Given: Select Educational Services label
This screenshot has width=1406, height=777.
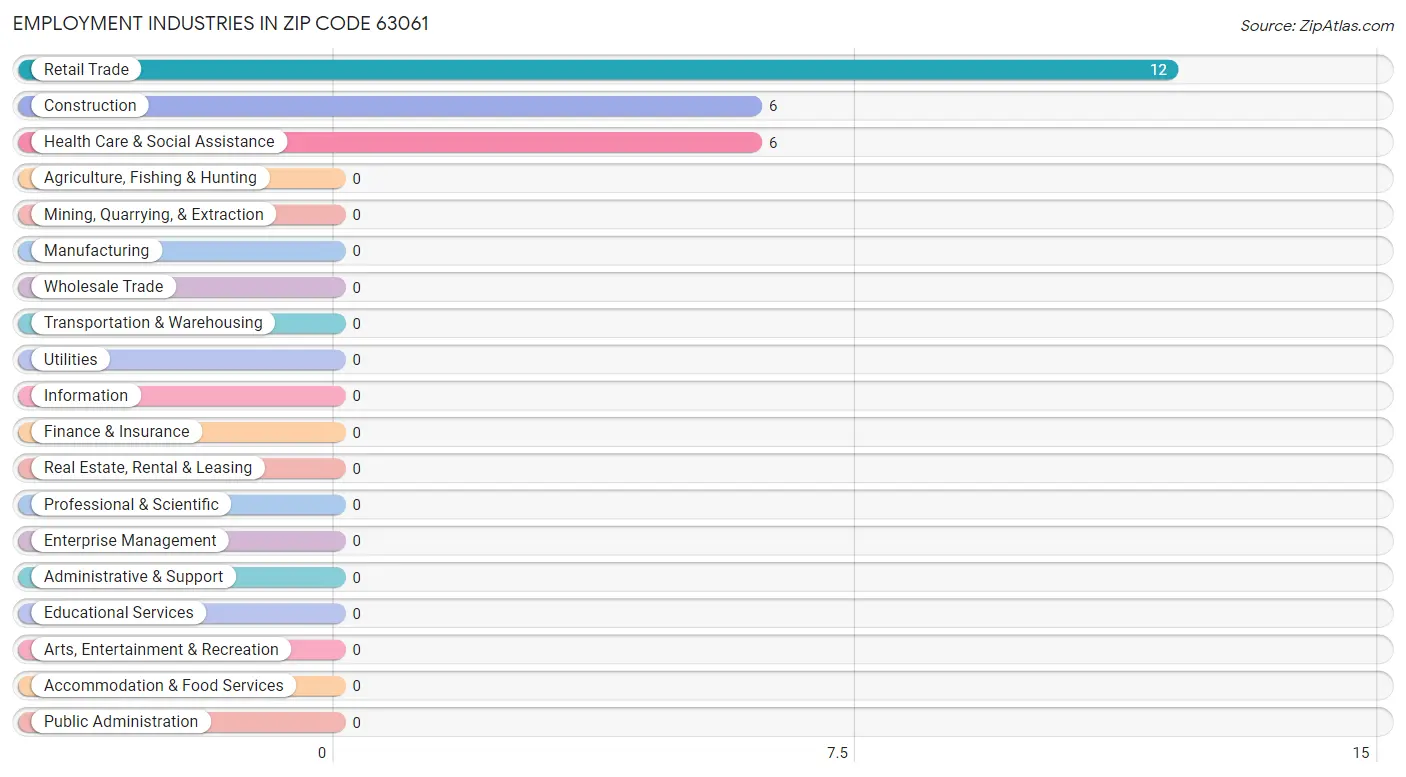Looking at the screenshot, I should coord(119,613).
